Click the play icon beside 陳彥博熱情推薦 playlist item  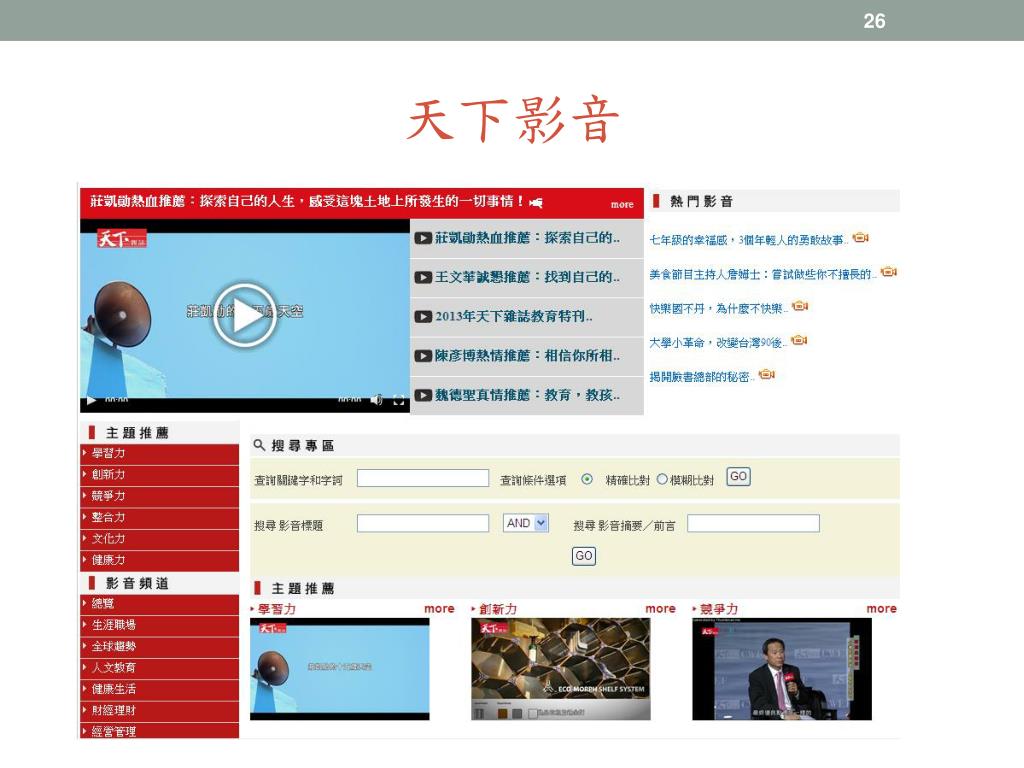[x=423, y=356]
